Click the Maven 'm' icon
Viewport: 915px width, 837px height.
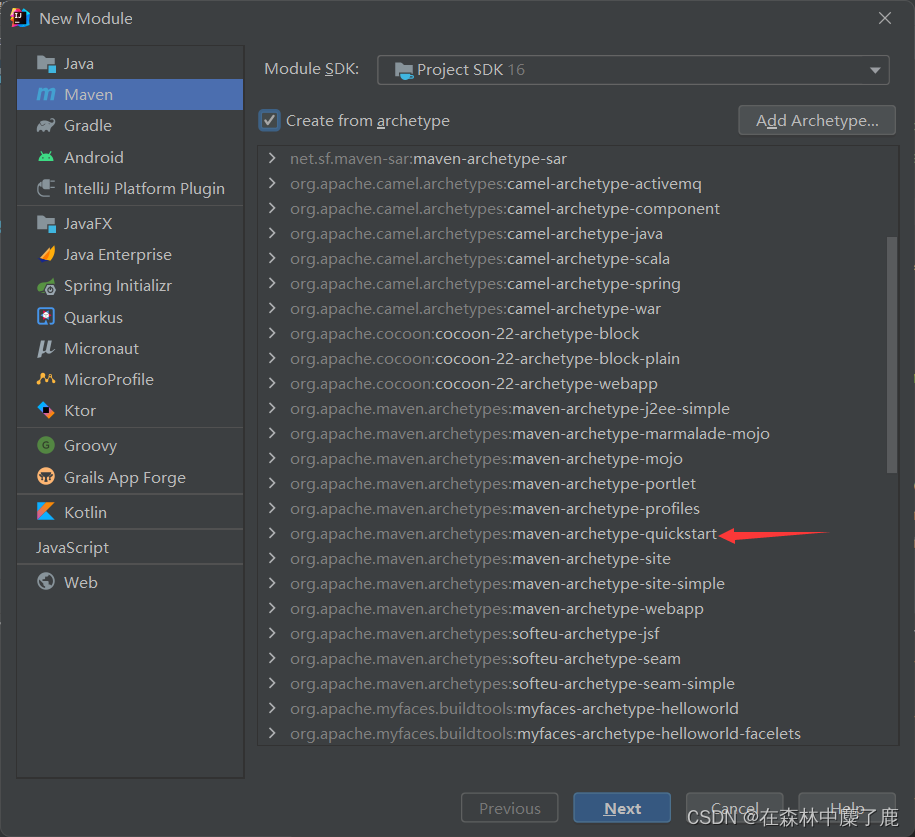46,94
